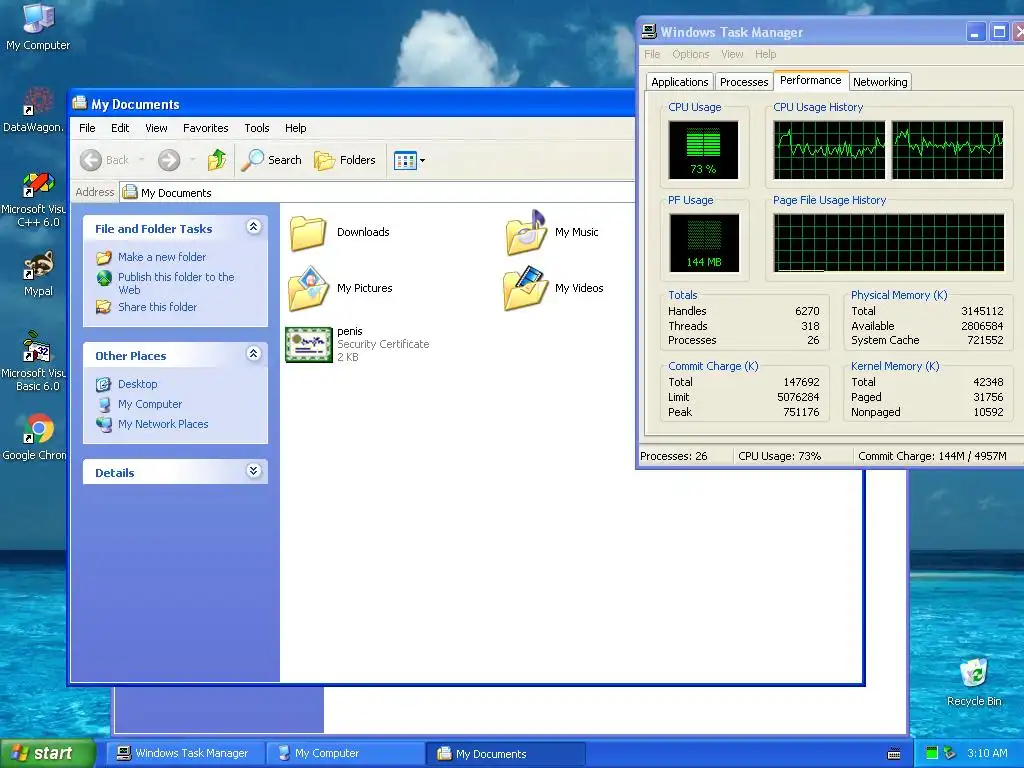Open the Help menu in My Documents

coord(295,128)
